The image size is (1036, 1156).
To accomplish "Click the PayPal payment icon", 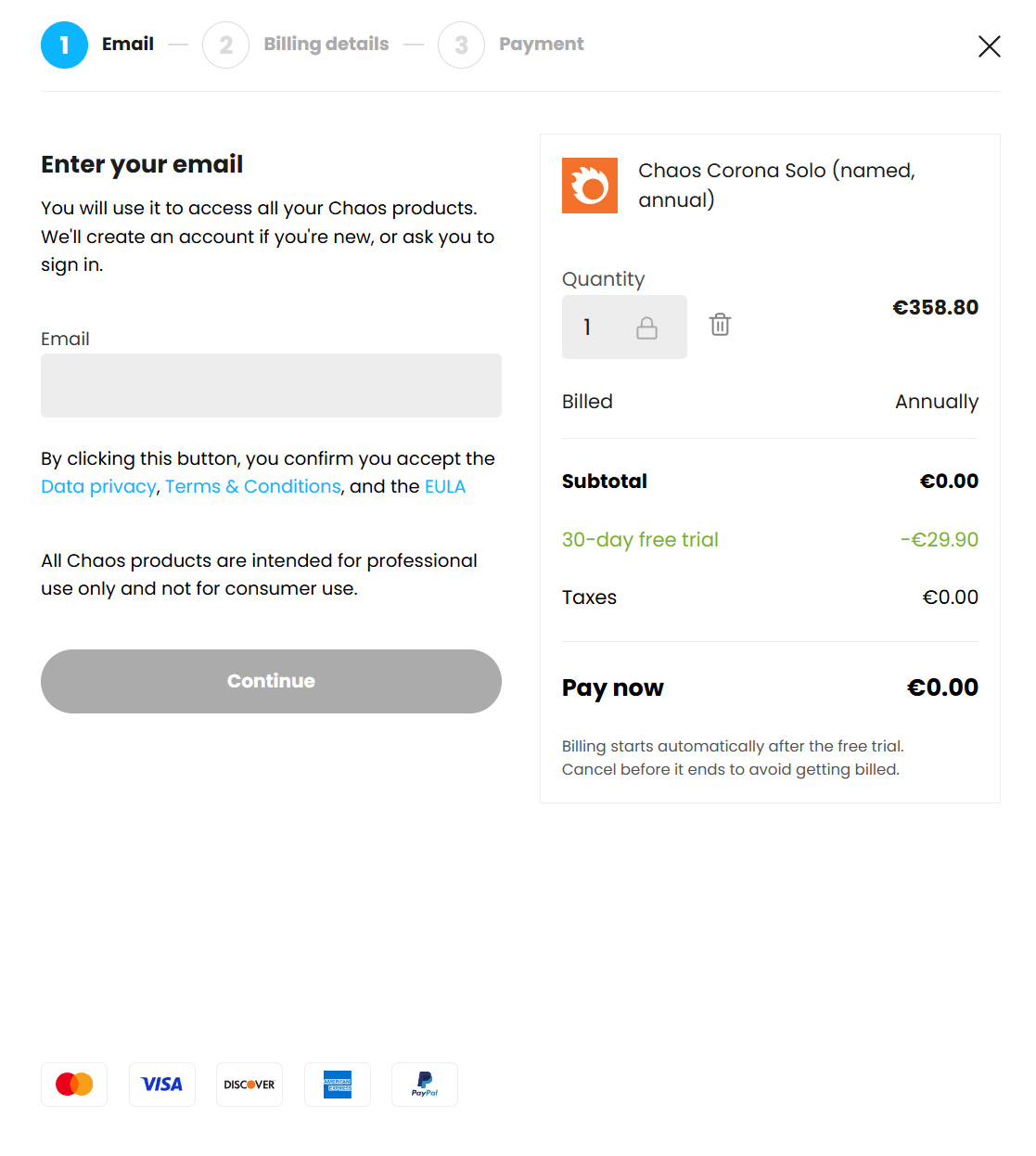I will point(425,1085).
